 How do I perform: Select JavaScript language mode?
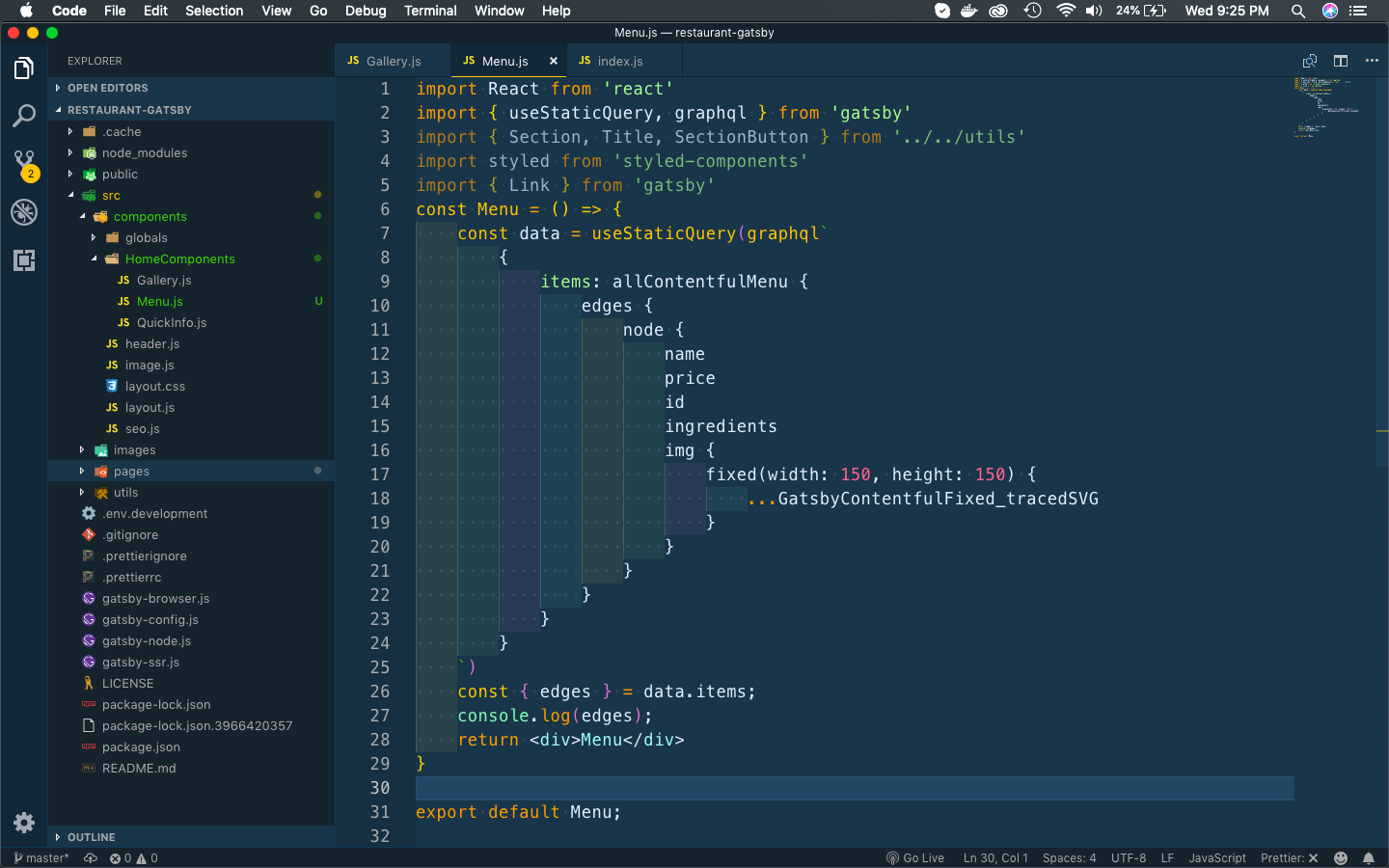(x=1217, y=858)
